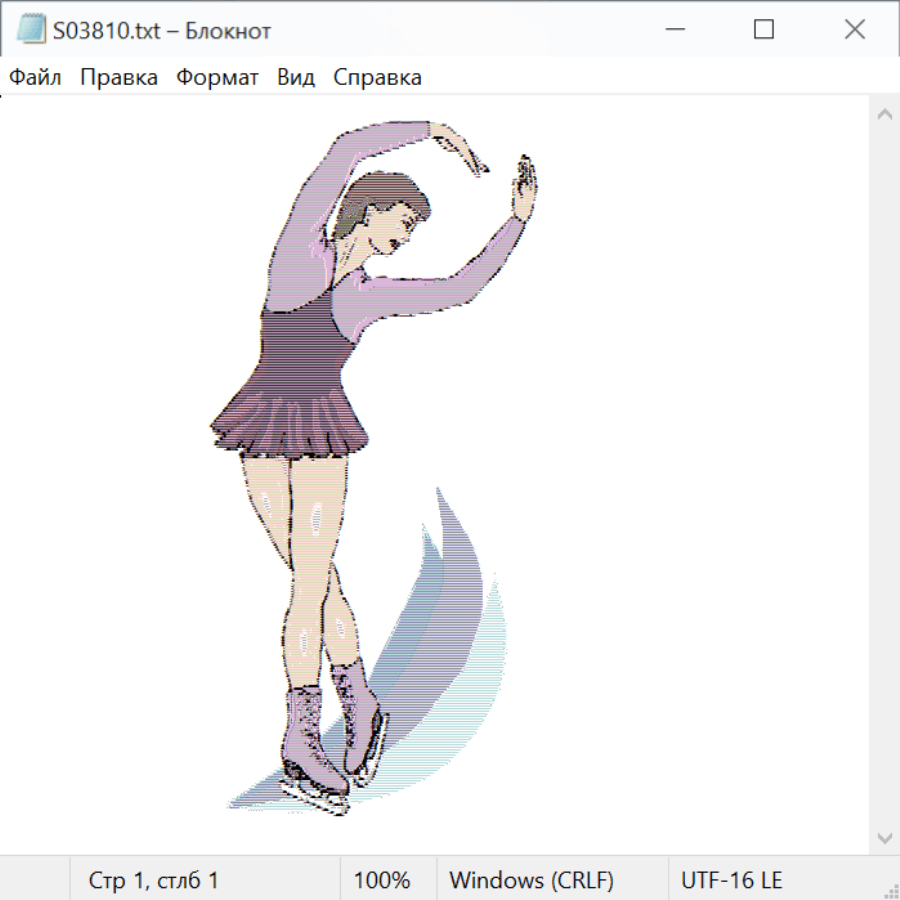This screenshot has width=900, height=900.
Task: Open the Справка menu
Action: (377, 78)
